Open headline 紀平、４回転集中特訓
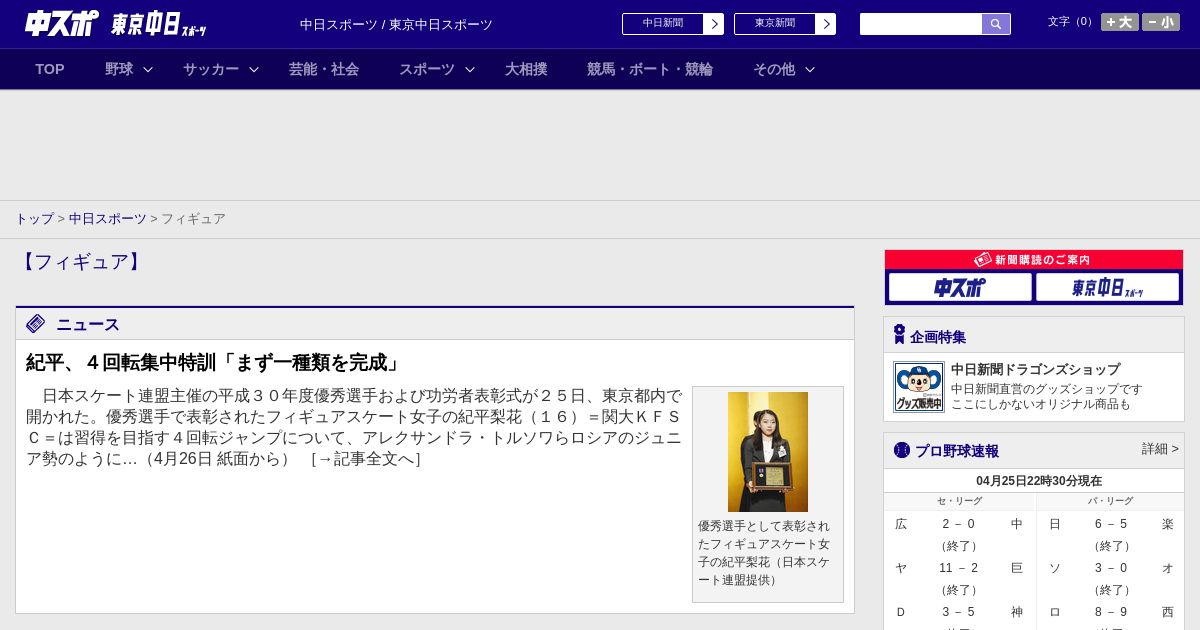Image resolution: width=1200 pixels, height=630 pixels. tap(214, 362)
